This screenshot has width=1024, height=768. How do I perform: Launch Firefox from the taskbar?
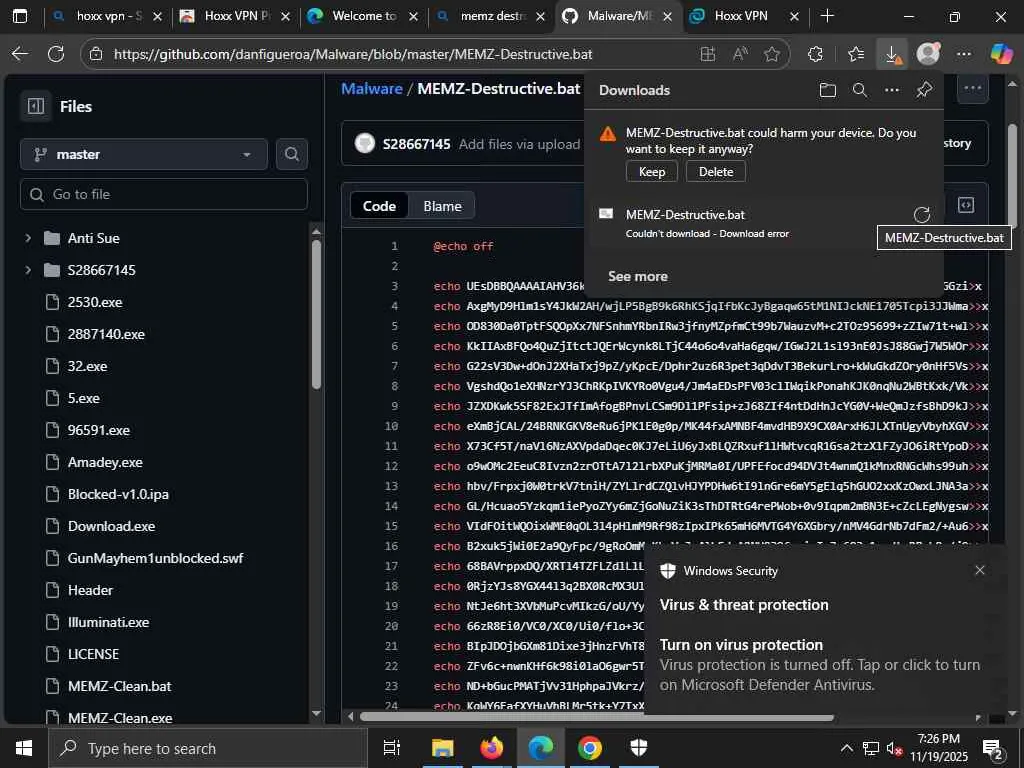tap(491, 748)
